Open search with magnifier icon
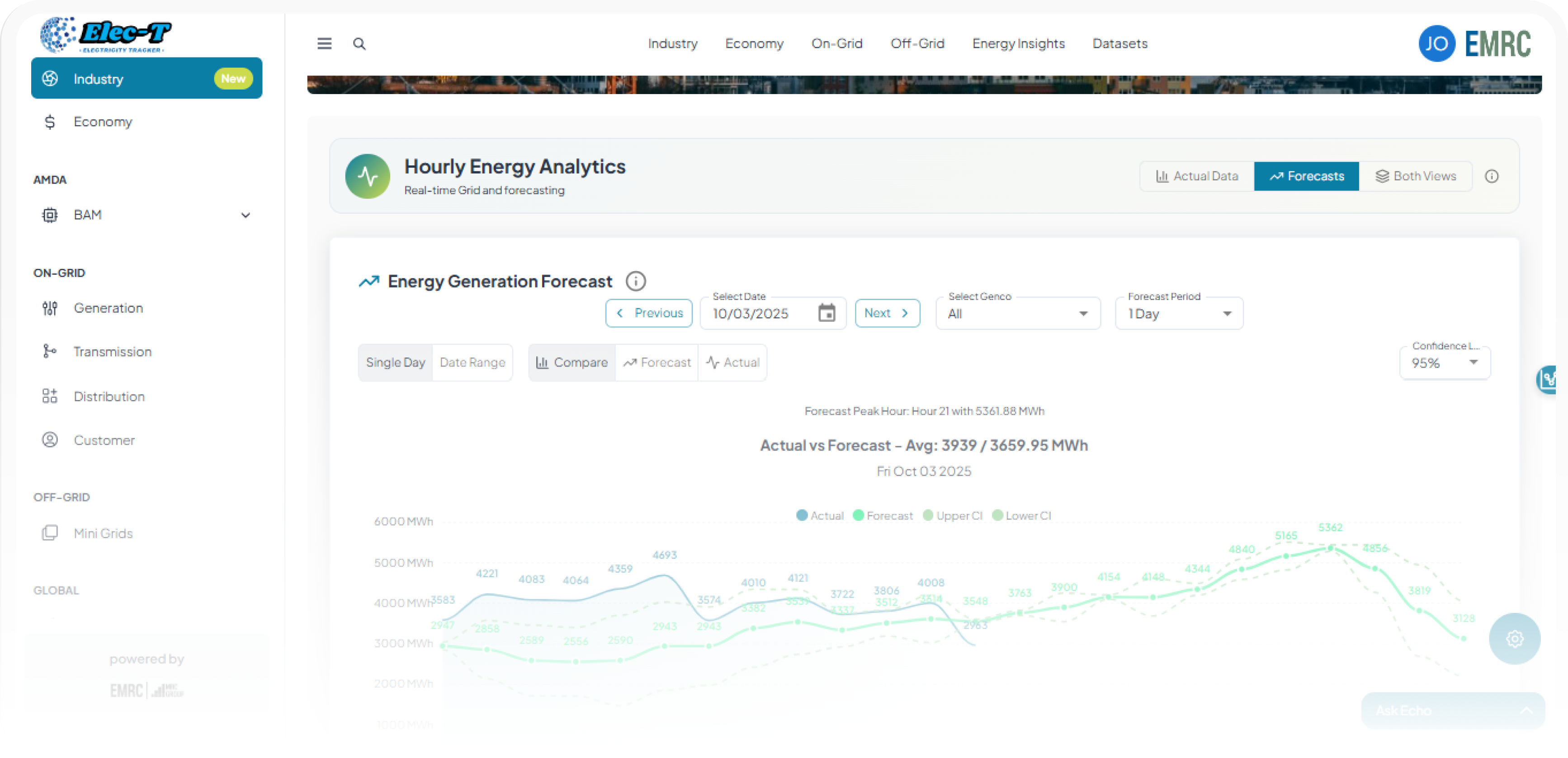Viewport: 1568px width, 758px height. coord(359,44)
